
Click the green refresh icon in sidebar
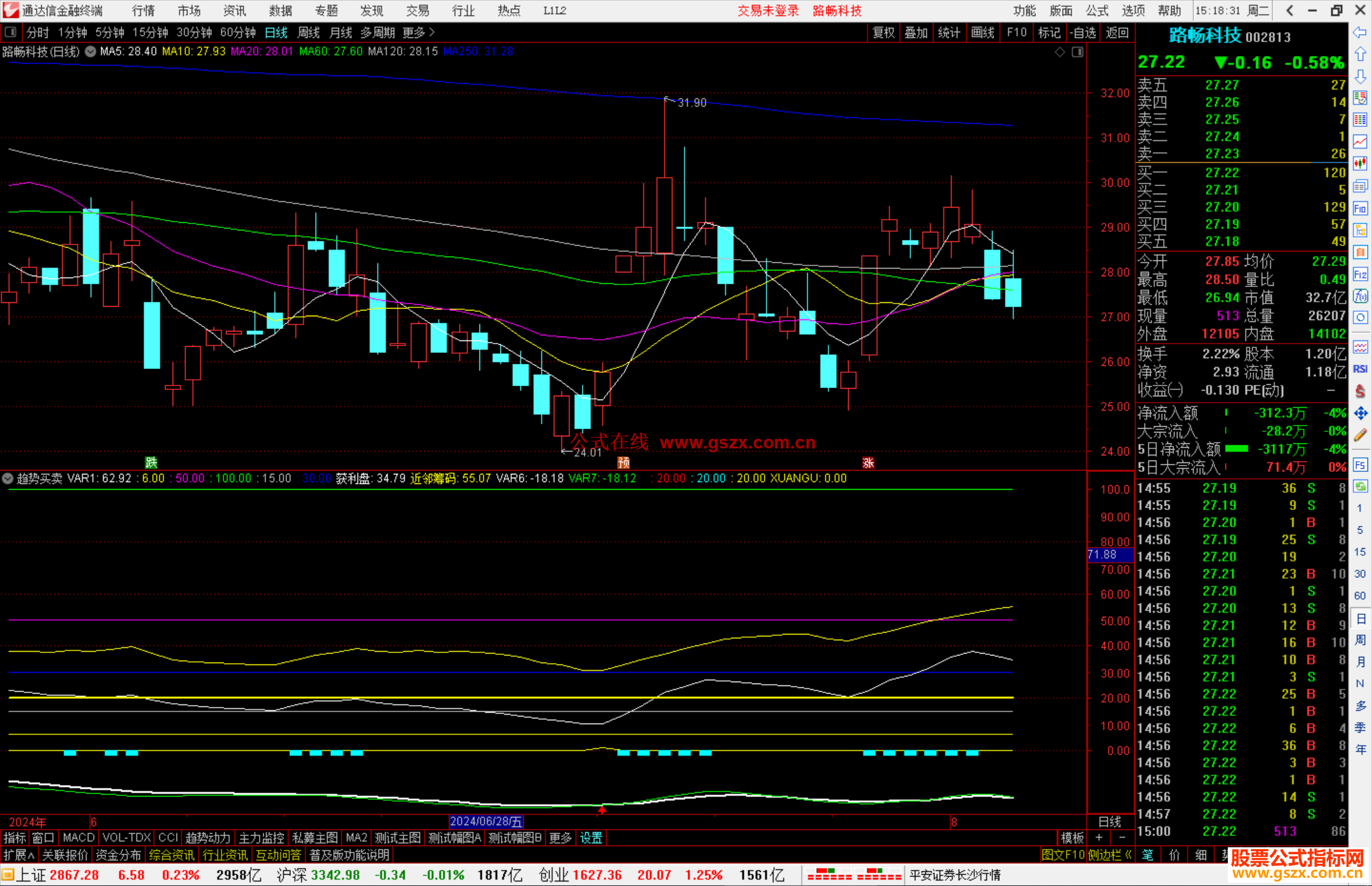click(x=1360, y=487)
